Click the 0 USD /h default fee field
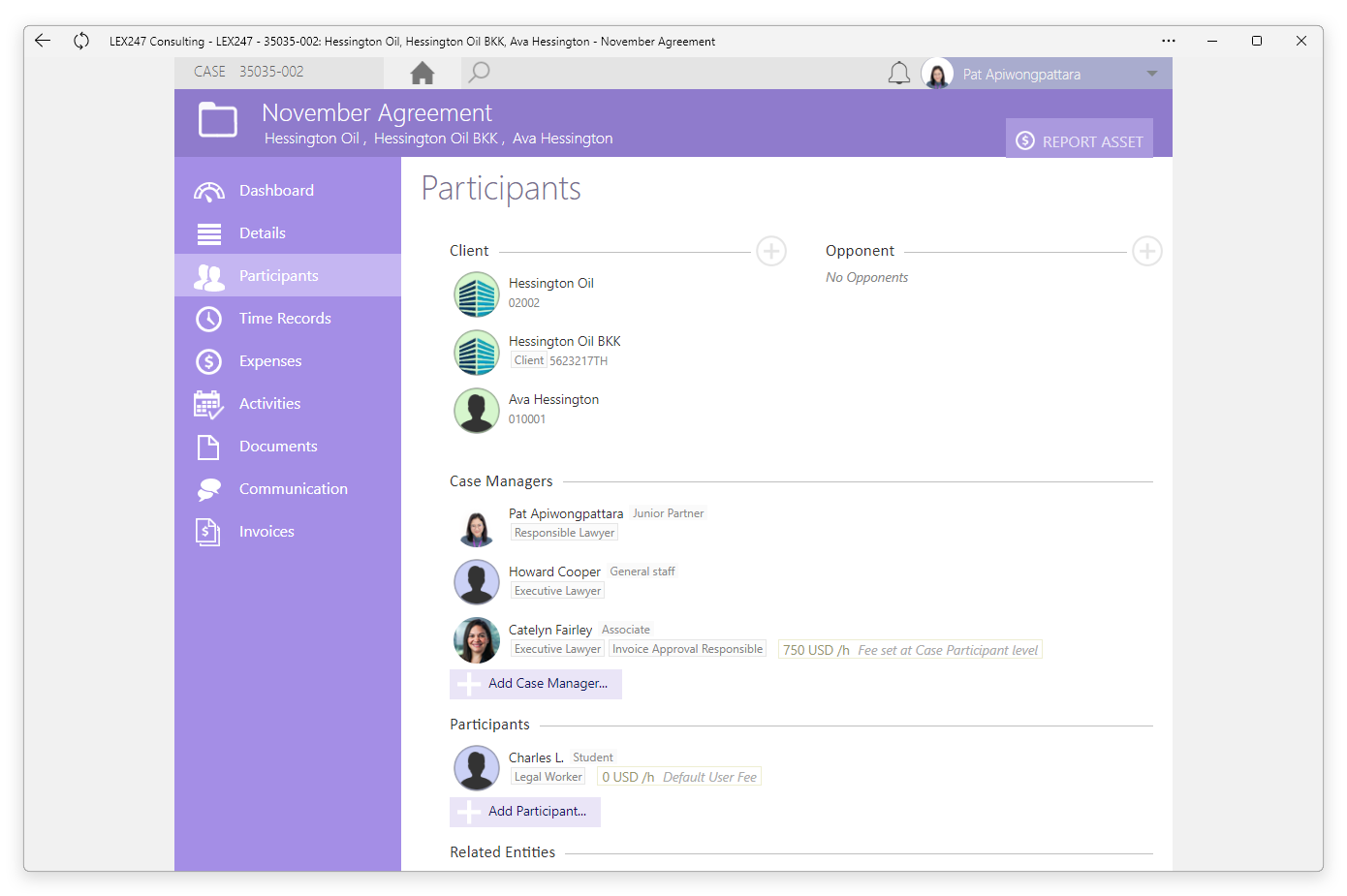Screen dimensions: 1347x896 pos(679,777)
